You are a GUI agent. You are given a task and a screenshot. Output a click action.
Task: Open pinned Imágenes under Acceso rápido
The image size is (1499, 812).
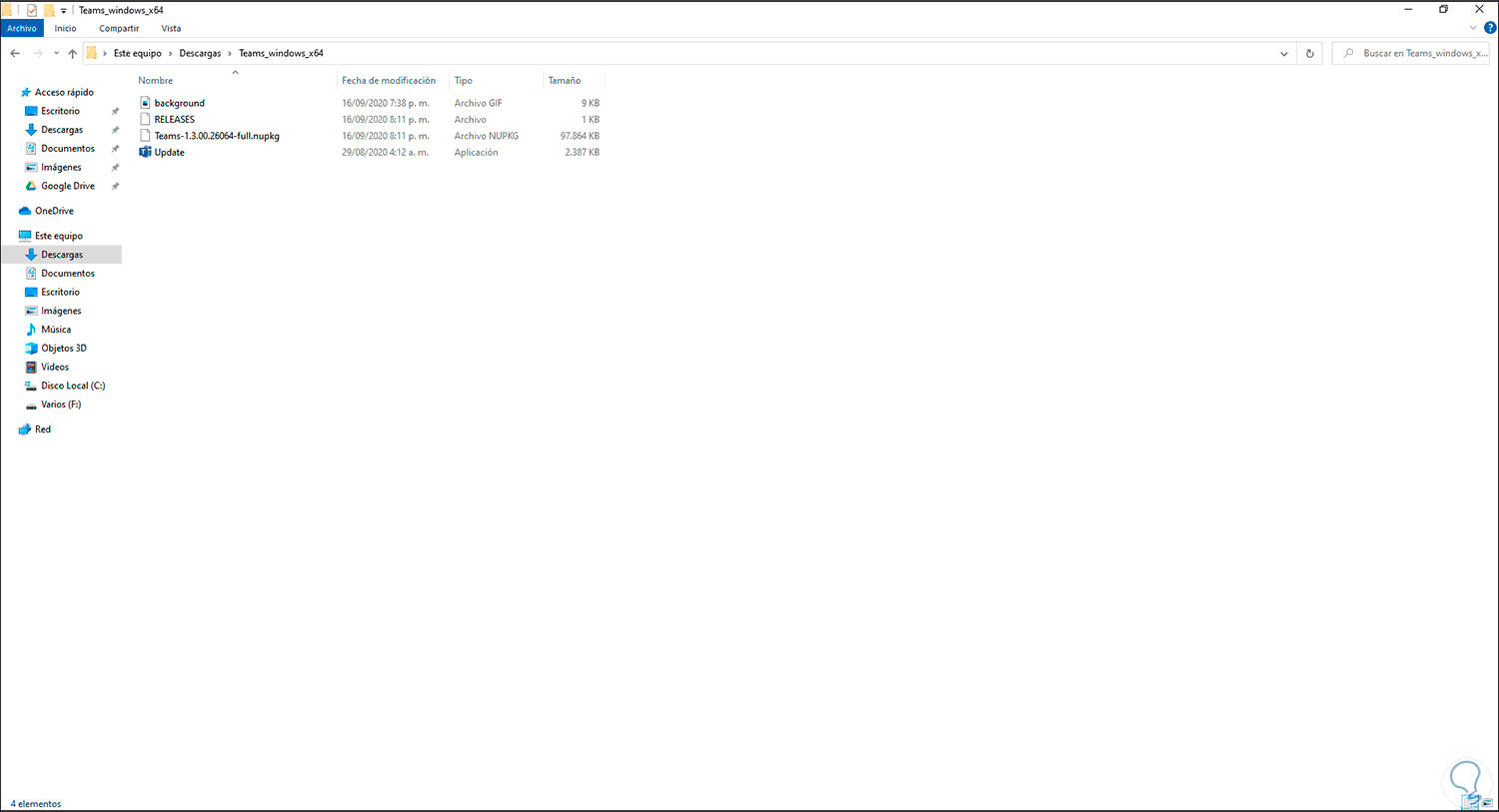click(62, 168)
